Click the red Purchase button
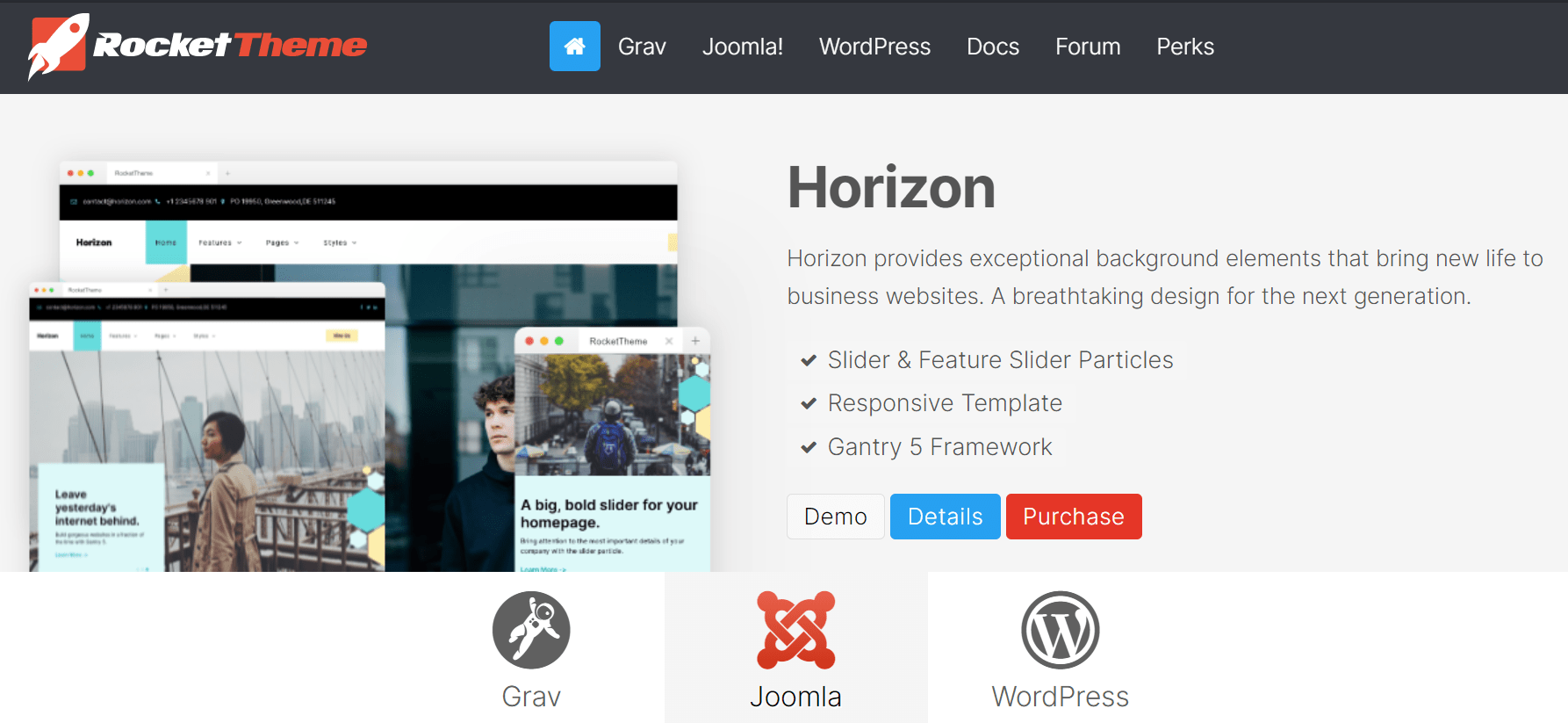 pos(1074,517)
